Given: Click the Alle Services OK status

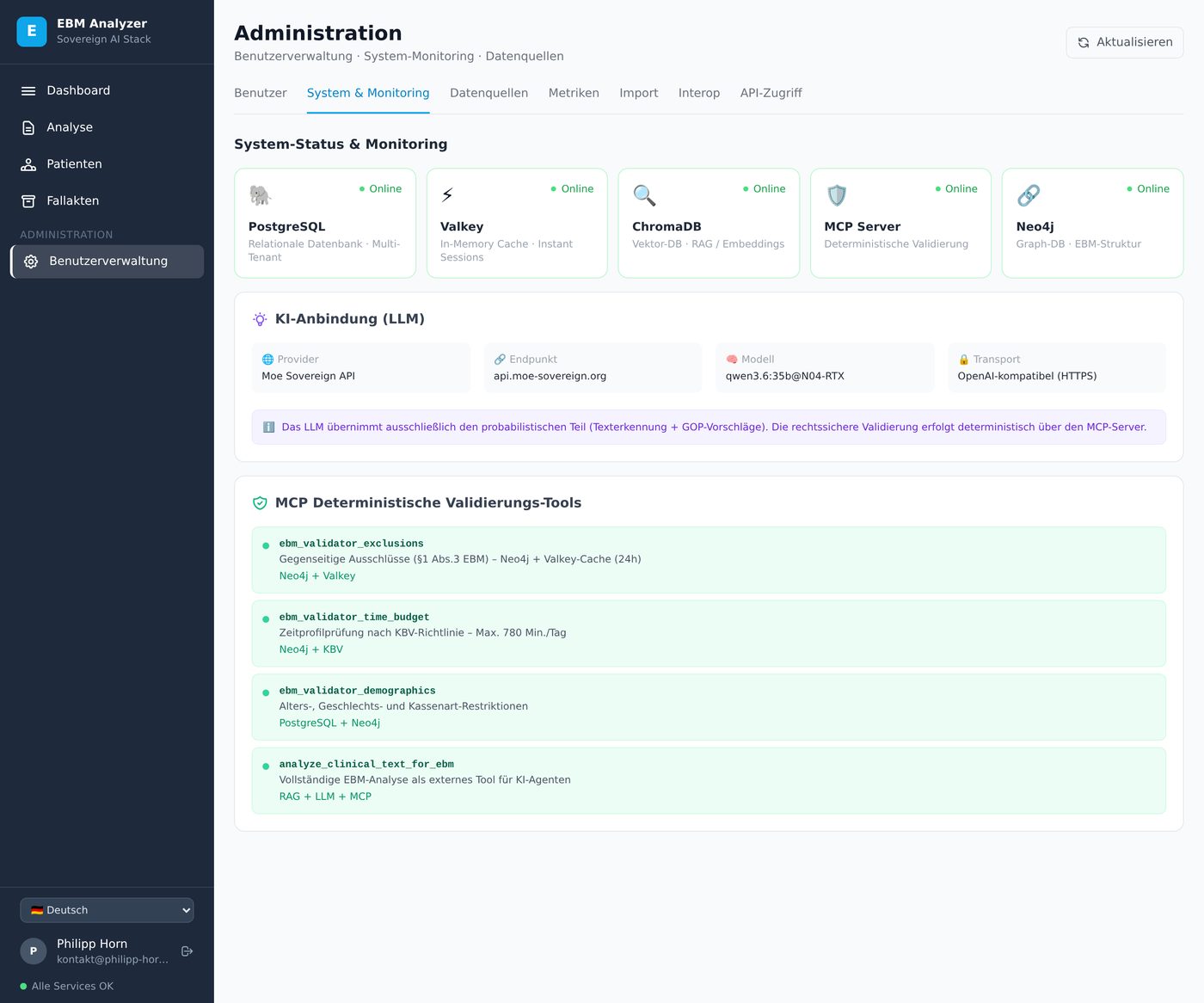Looking at the screenshot, I should pos(67,987).
